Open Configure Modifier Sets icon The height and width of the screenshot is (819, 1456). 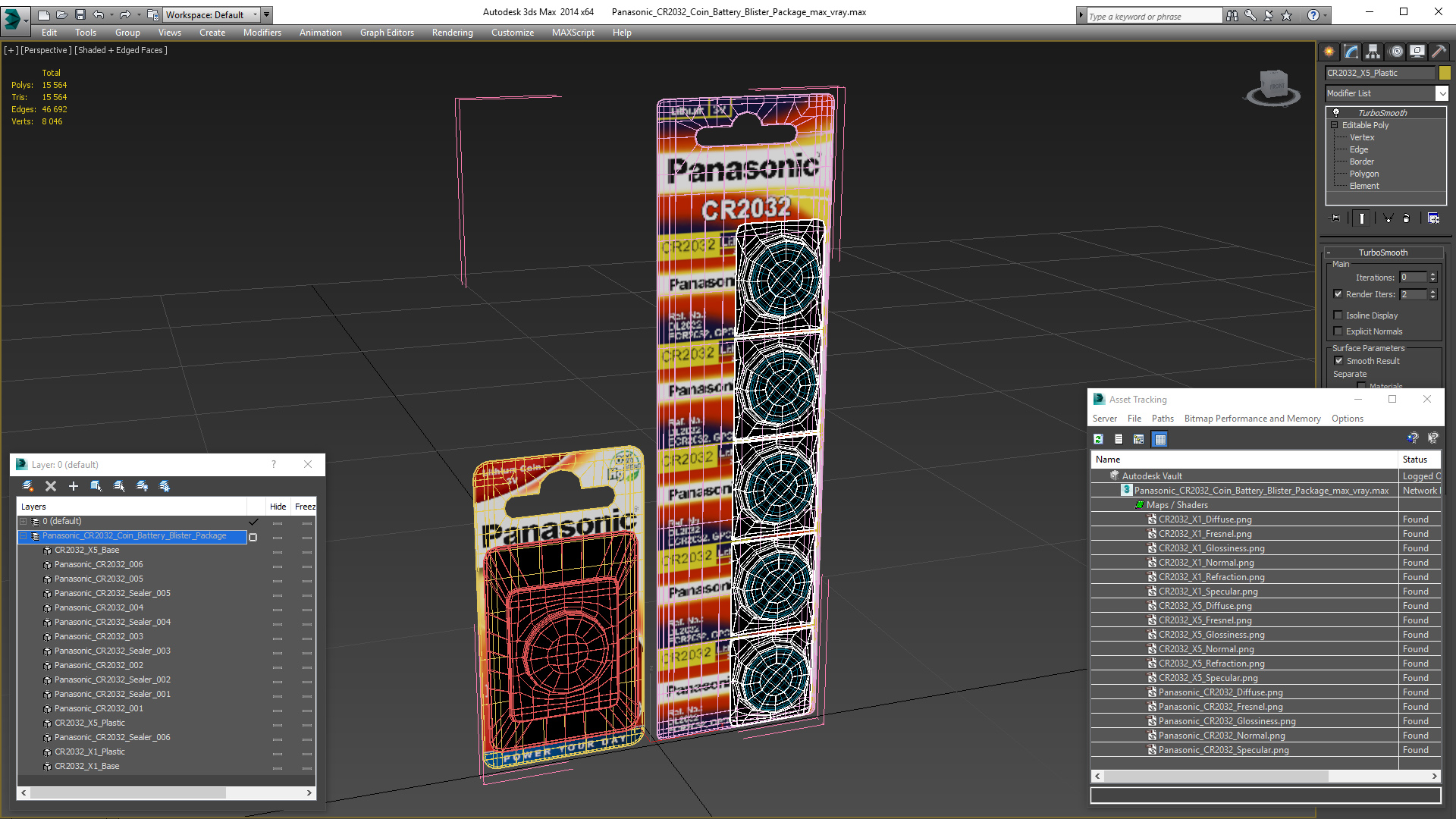click(1433, 218)
